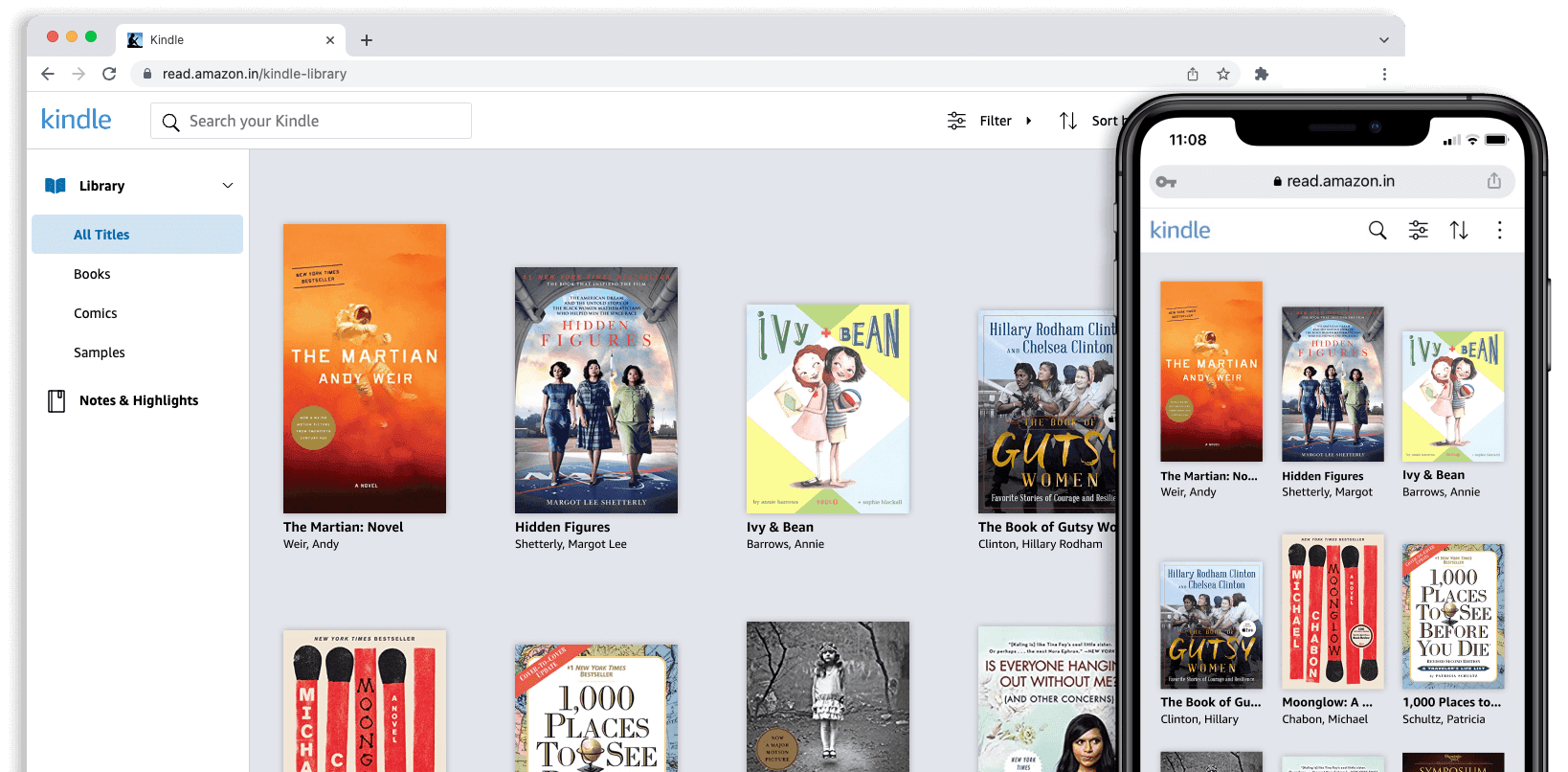The image size is (1568, 772).
Task: Click the Notes & Highlights notebook icon
Action: [56, 400]
